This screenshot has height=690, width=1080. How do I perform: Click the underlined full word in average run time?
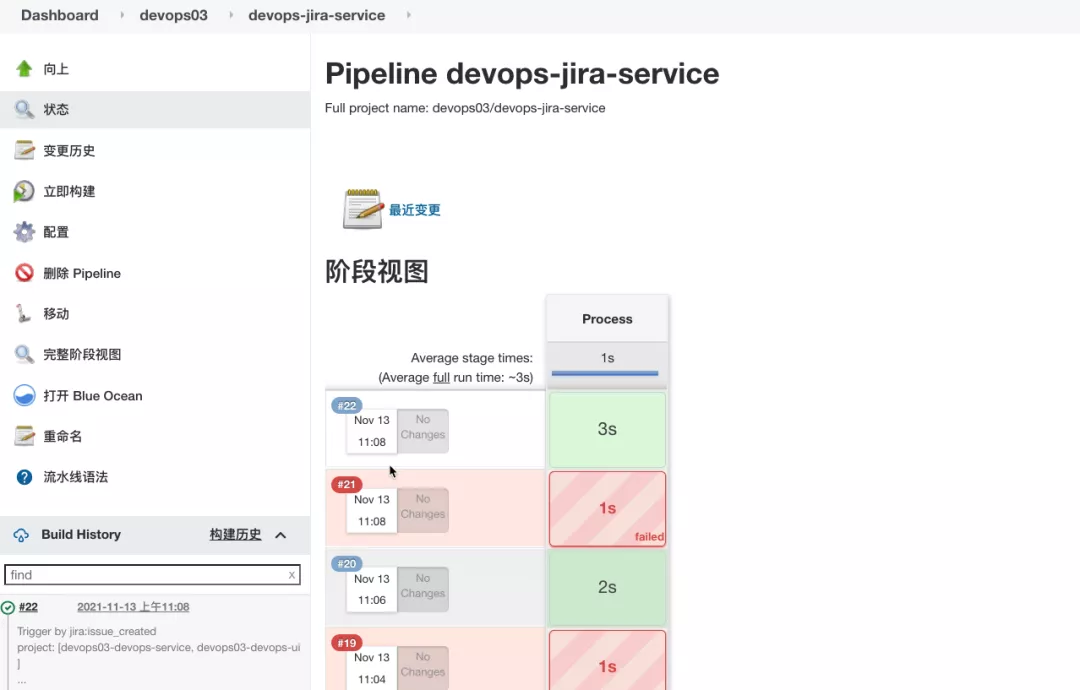[x=441, y=377]
